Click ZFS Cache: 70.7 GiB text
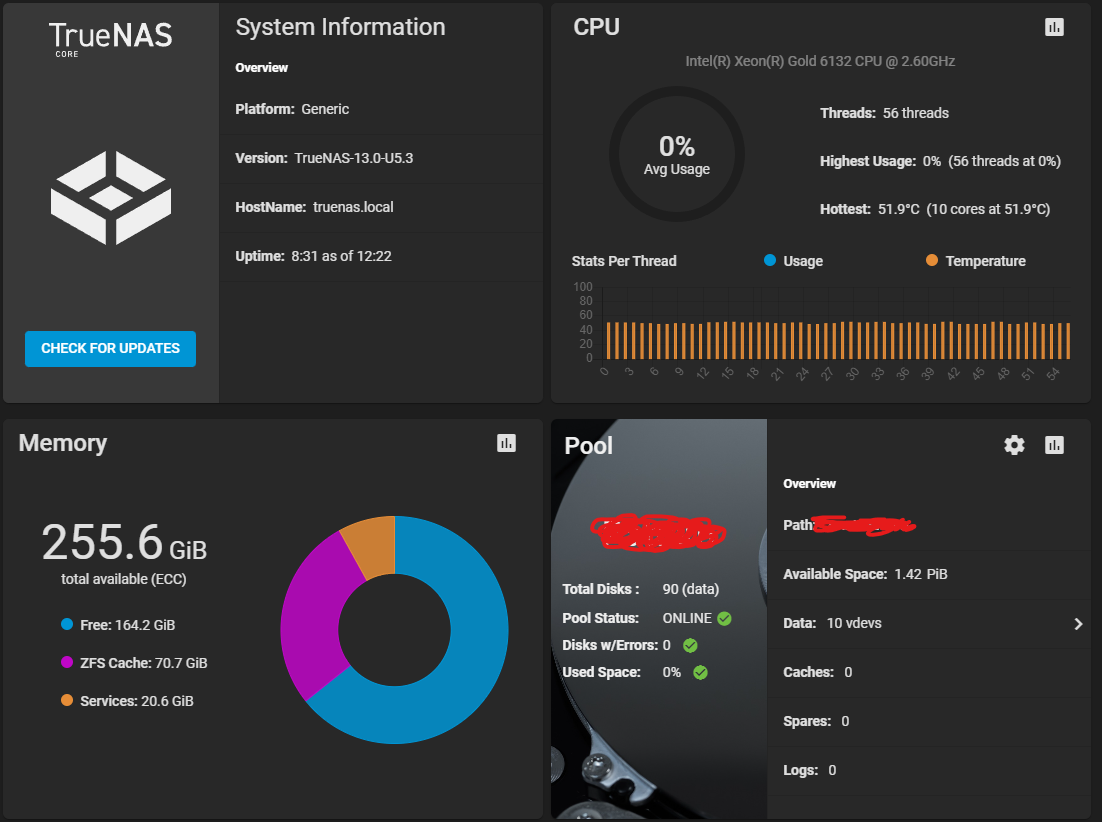The image size is (1102, 822). pos(143,663)
